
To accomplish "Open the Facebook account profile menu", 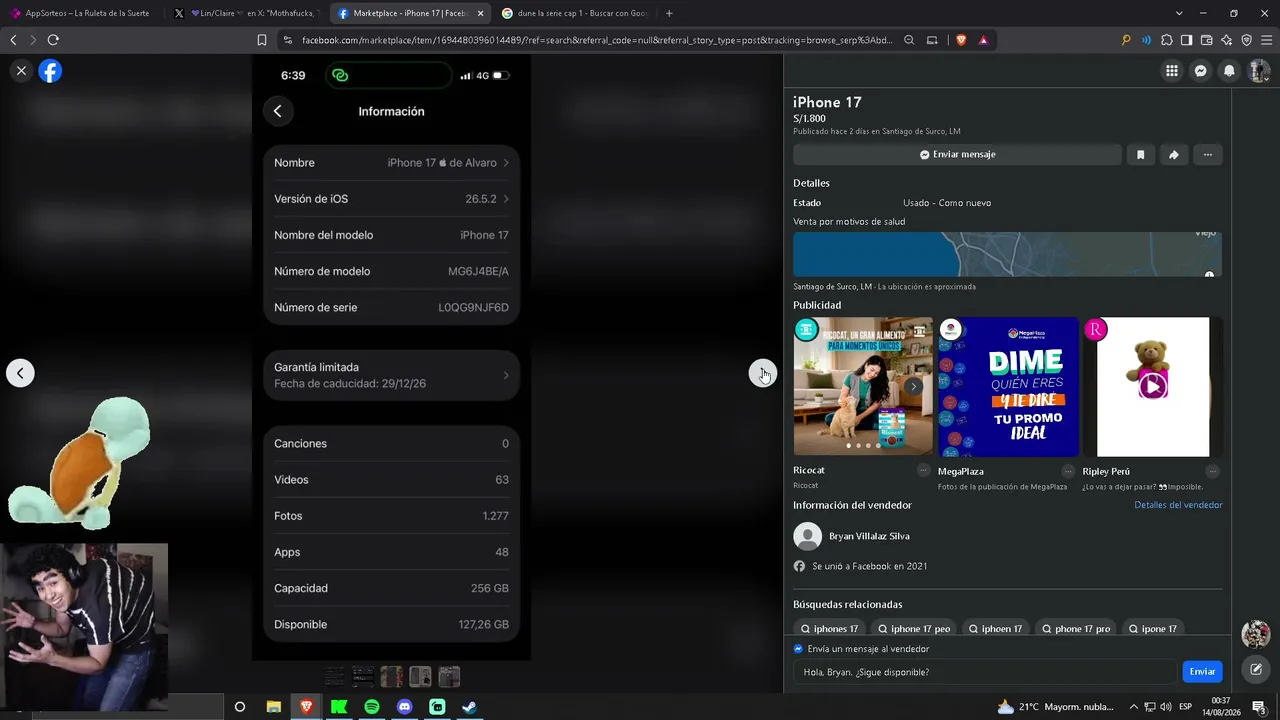I will tap(1259, 71).
